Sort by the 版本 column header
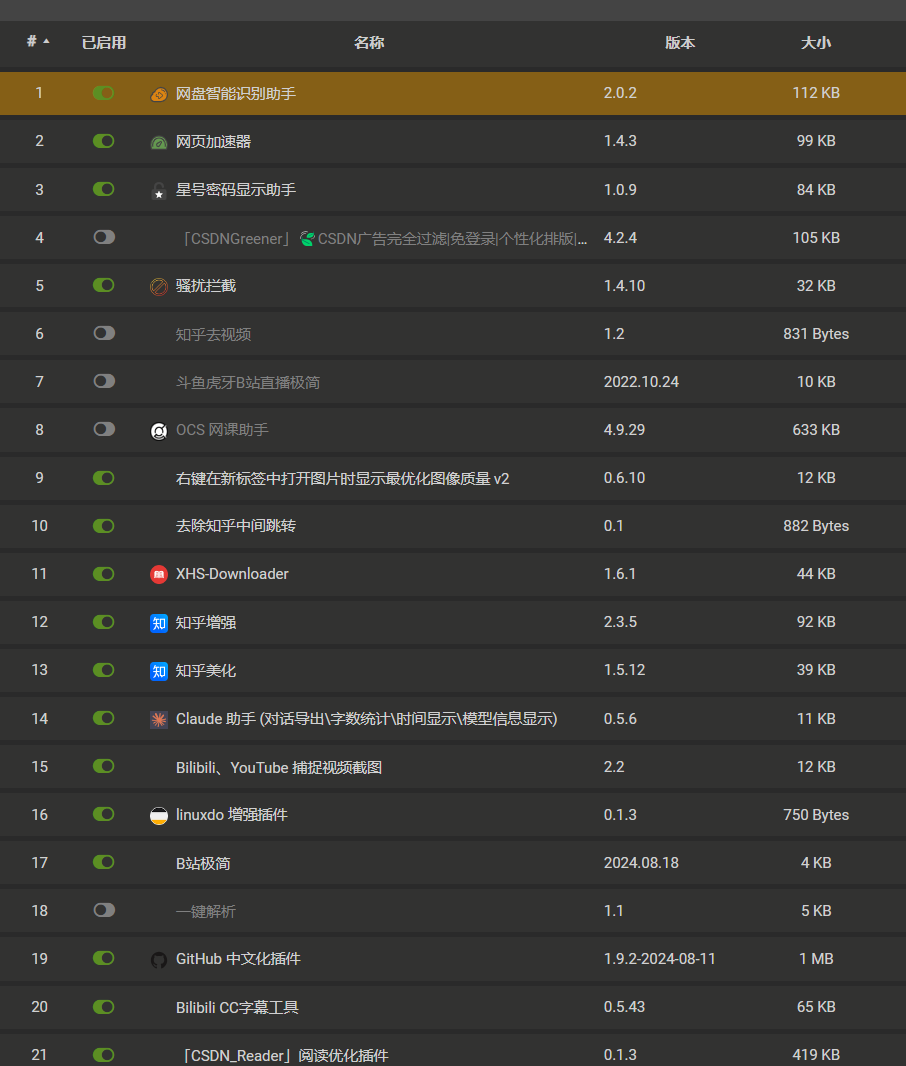The width and height of the screenshot is (906, 1066). (x=680, y=43)
